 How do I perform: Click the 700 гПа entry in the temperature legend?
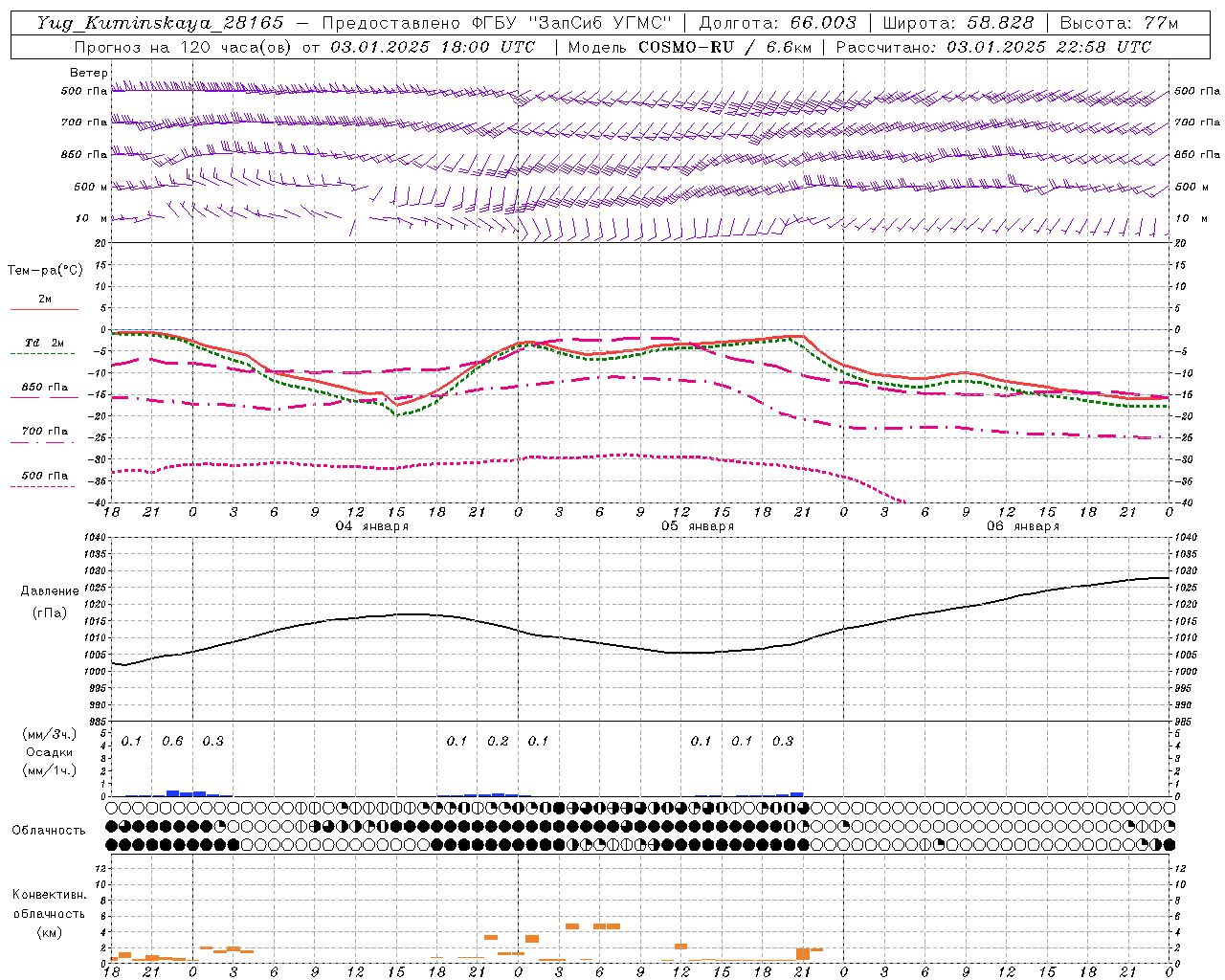tap(45, 432)
